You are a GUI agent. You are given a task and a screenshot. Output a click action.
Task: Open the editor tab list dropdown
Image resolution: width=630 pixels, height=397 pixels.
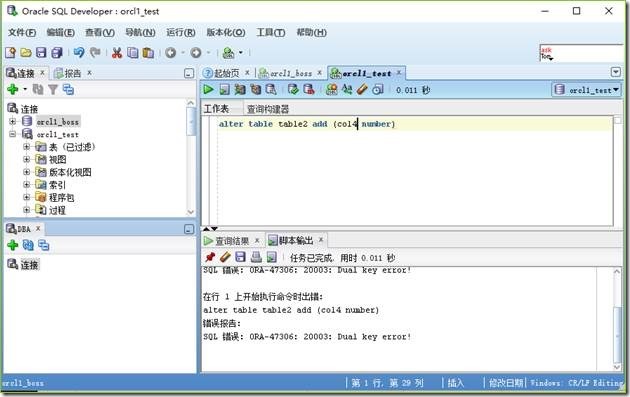click(616, 72)
